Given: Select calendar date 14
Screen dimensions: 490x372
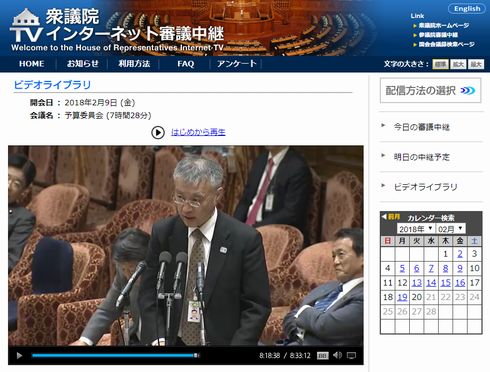Looking at the screenshot, I should [431, 283].
